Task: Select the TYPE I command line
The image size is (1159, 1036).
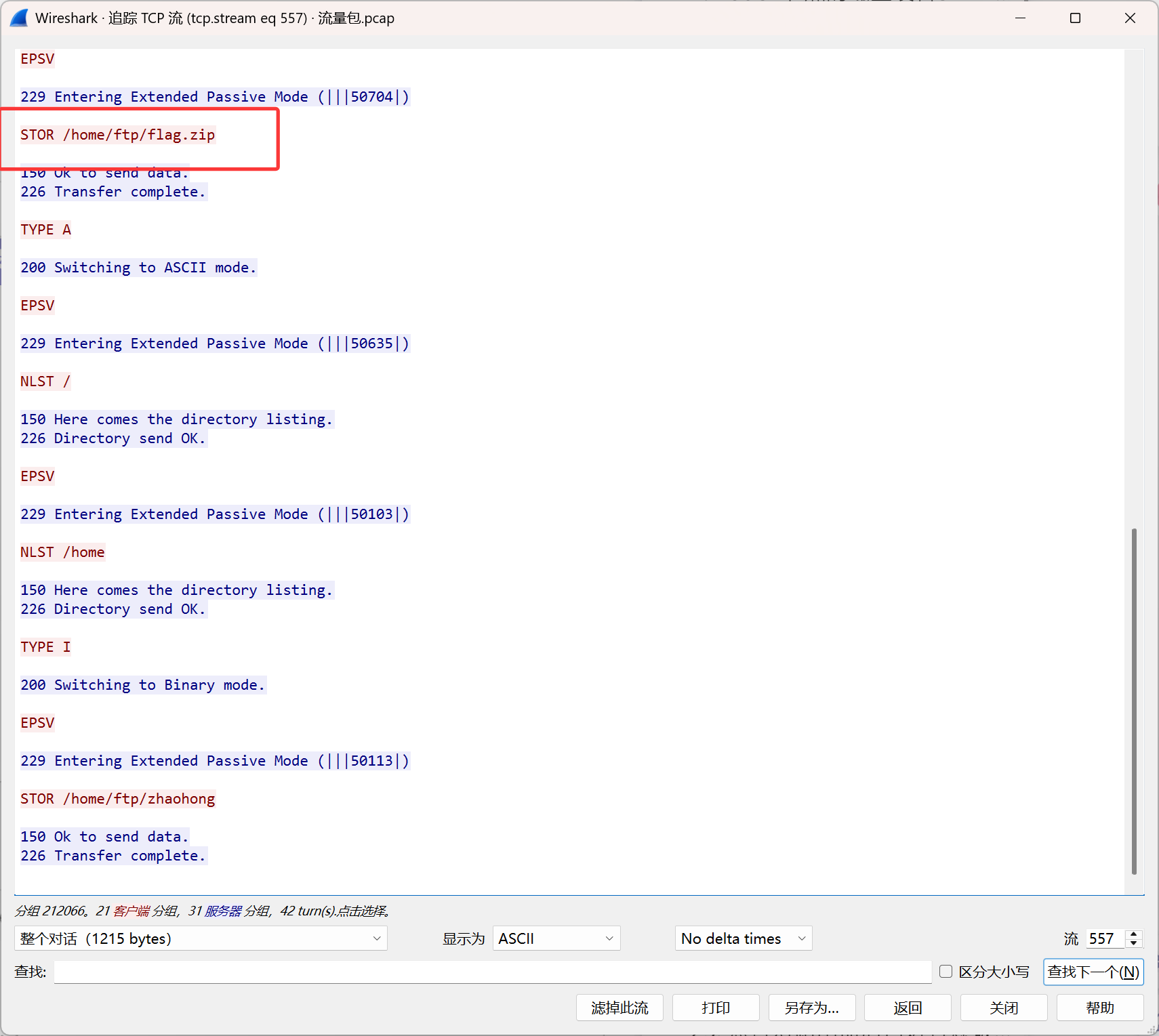Action: coord(45,647)
